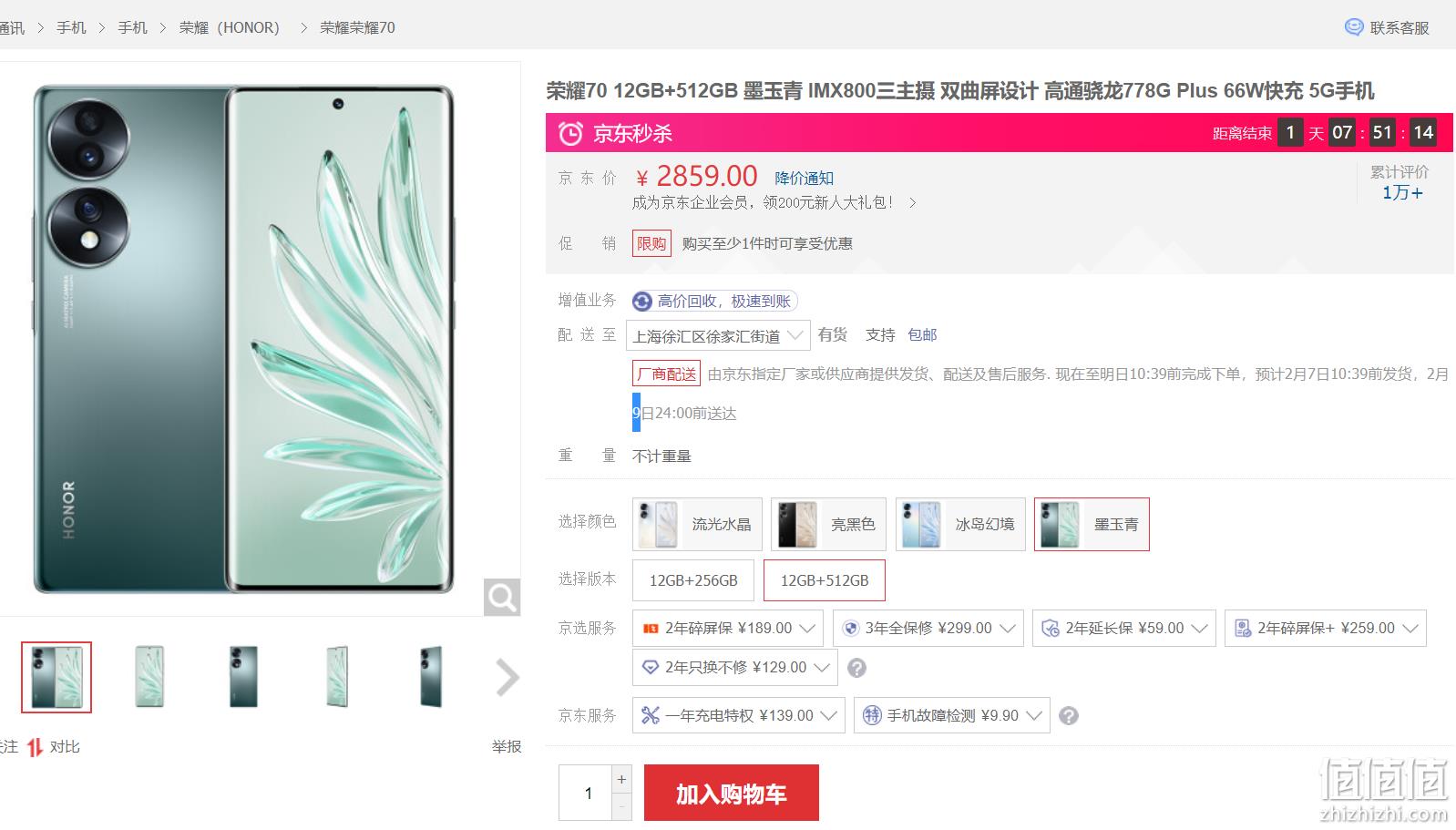
Task: Select the 12GB+256GB version option
Action: [x=693, y=580]
